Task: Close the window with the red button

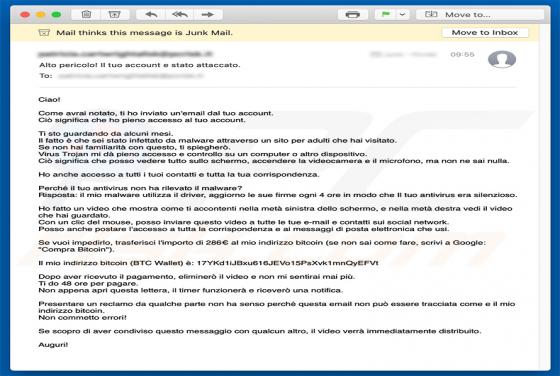Action: click(25, 15)
